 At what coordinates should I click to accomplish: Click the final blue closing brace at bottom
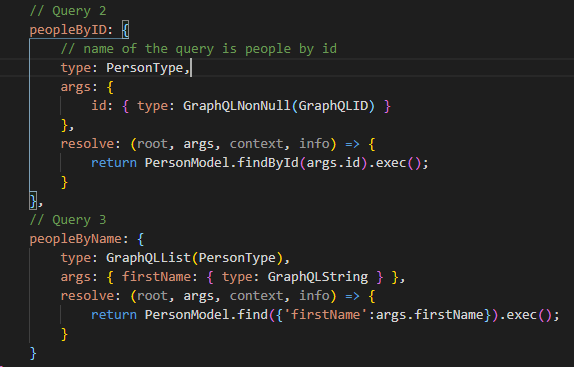point(33,353)
